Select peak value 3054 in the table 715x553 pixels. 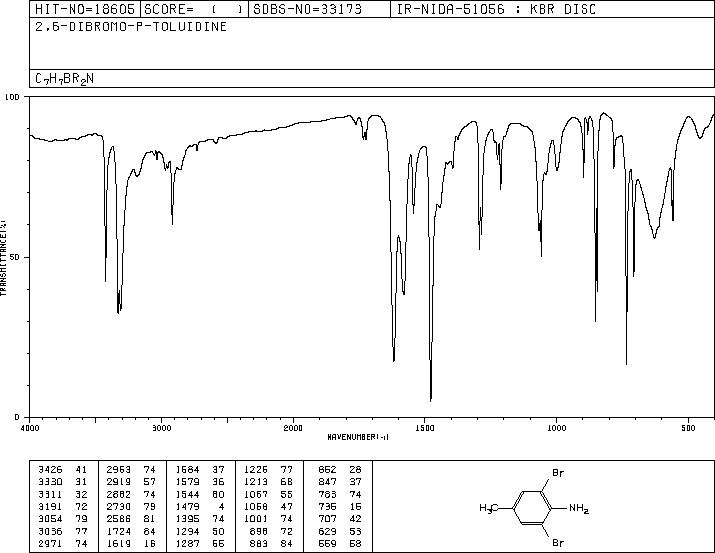click(x=50, y=519)
